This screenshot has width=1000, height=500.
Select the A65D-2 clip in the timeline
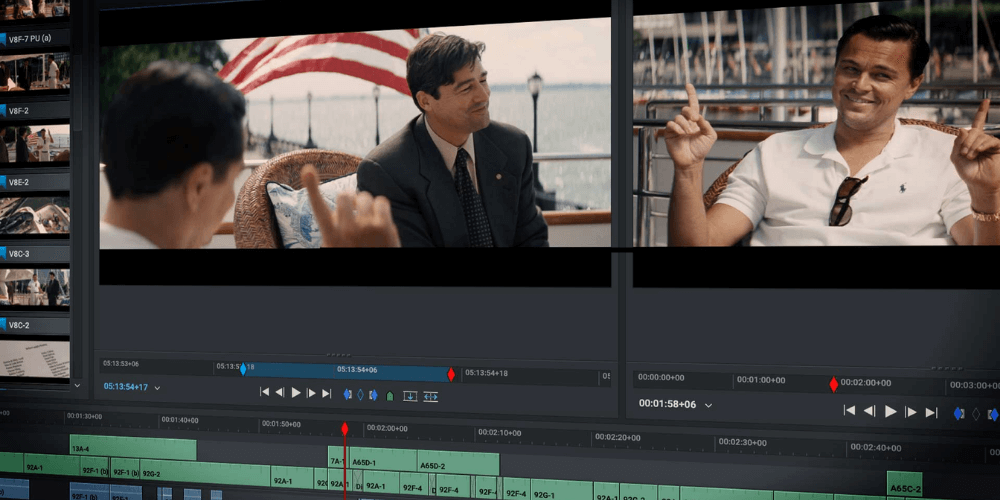point(458,462)
